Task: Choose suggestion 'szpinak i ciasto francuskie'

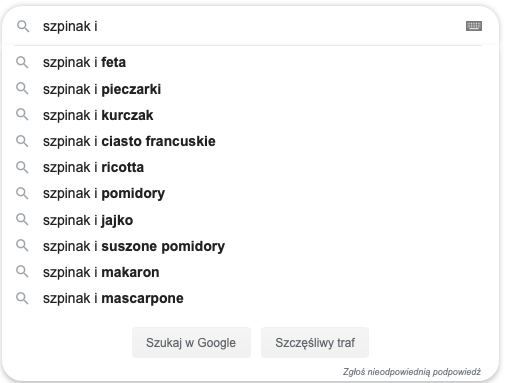Action: pyautogui.click(x=250, y=141)
